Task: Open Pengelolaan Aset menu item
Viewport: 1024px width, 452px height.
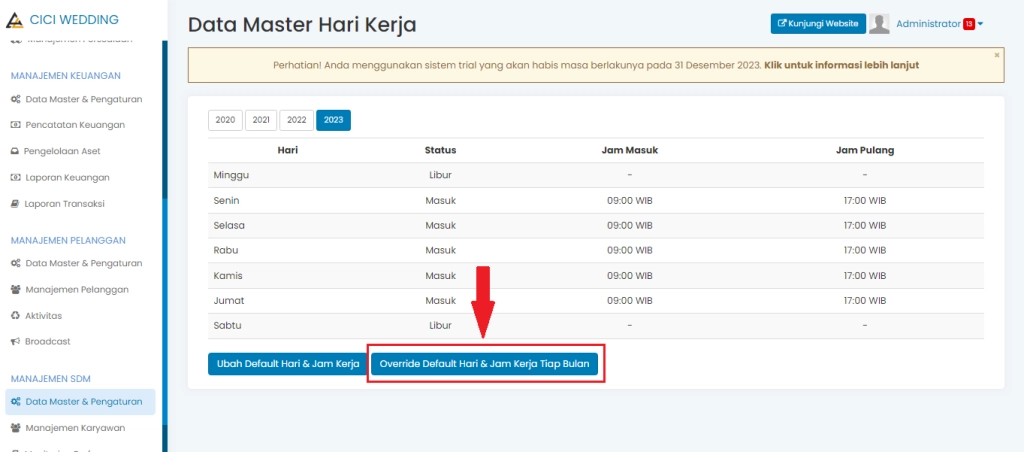Action: click(x=62, y=152)
